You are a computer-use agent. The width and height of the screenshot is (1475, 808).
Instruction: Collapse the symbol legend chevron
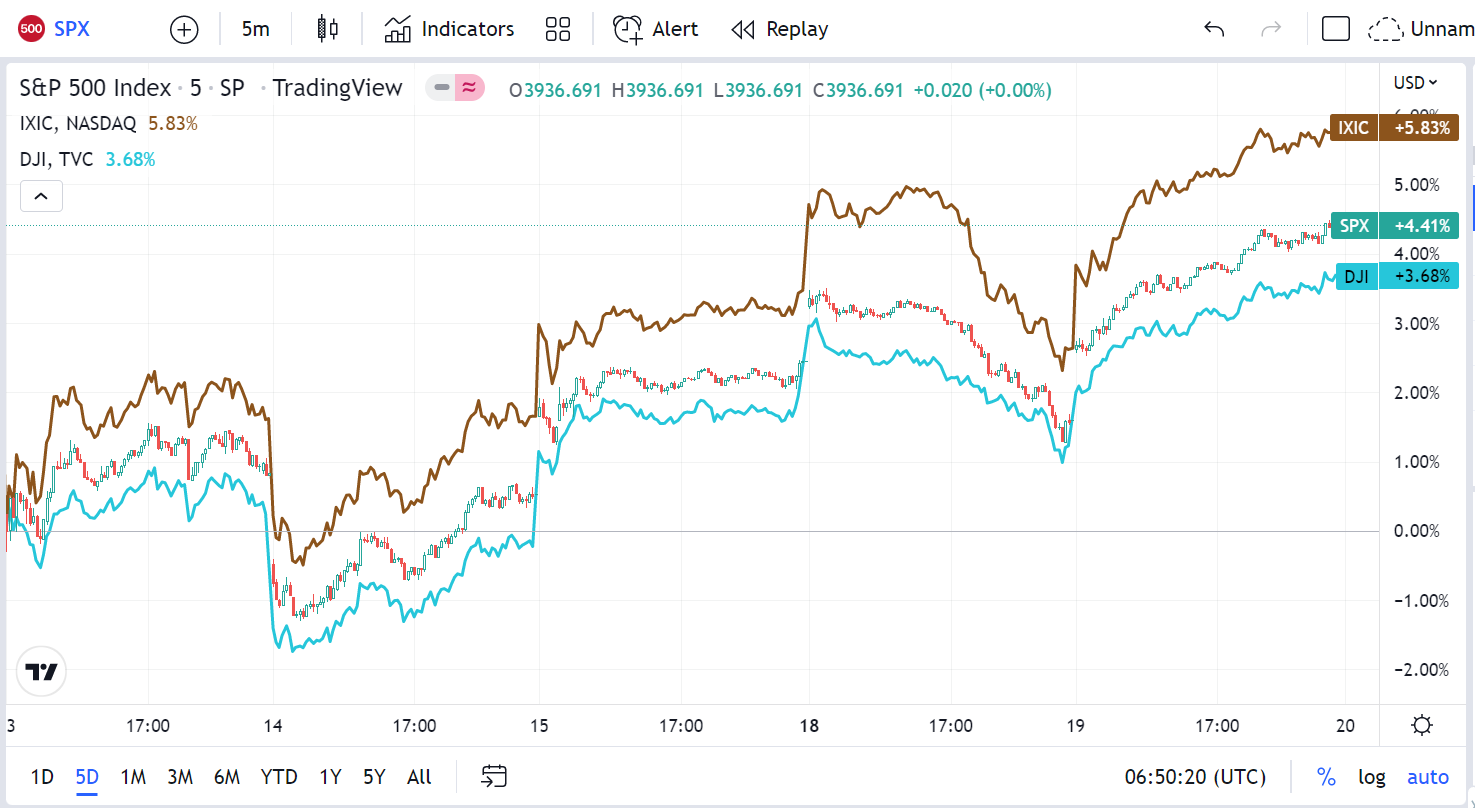[41, 196]
